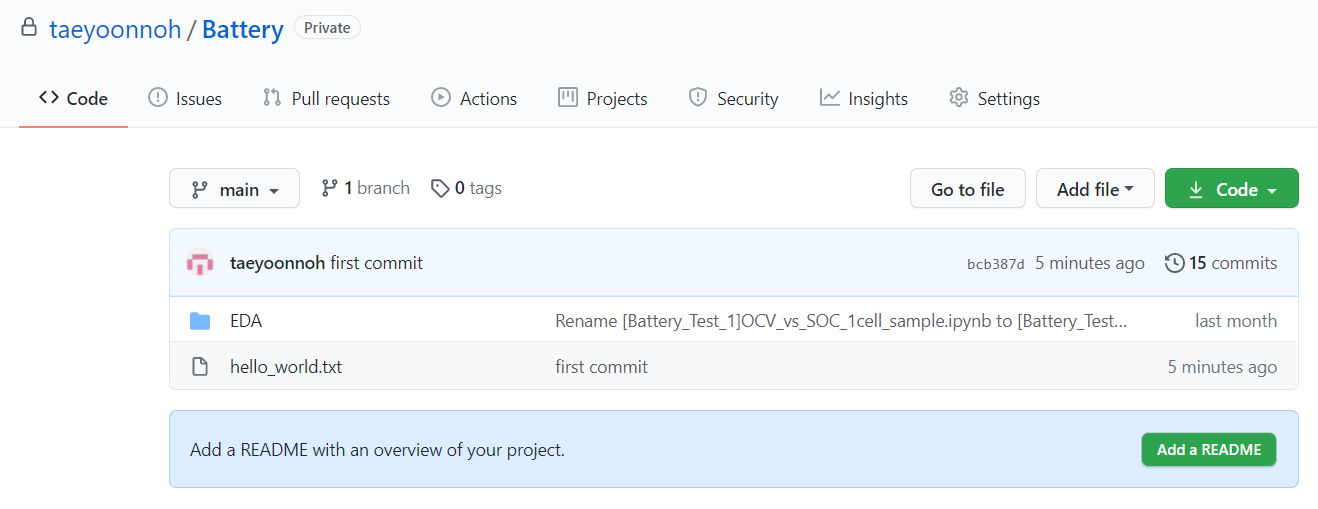Image resolution: width=1318 pixels, height=509 pixels.
Task: Open the bcb387d commit hash link
Action: pyautogui.click(x=995, y=264)
